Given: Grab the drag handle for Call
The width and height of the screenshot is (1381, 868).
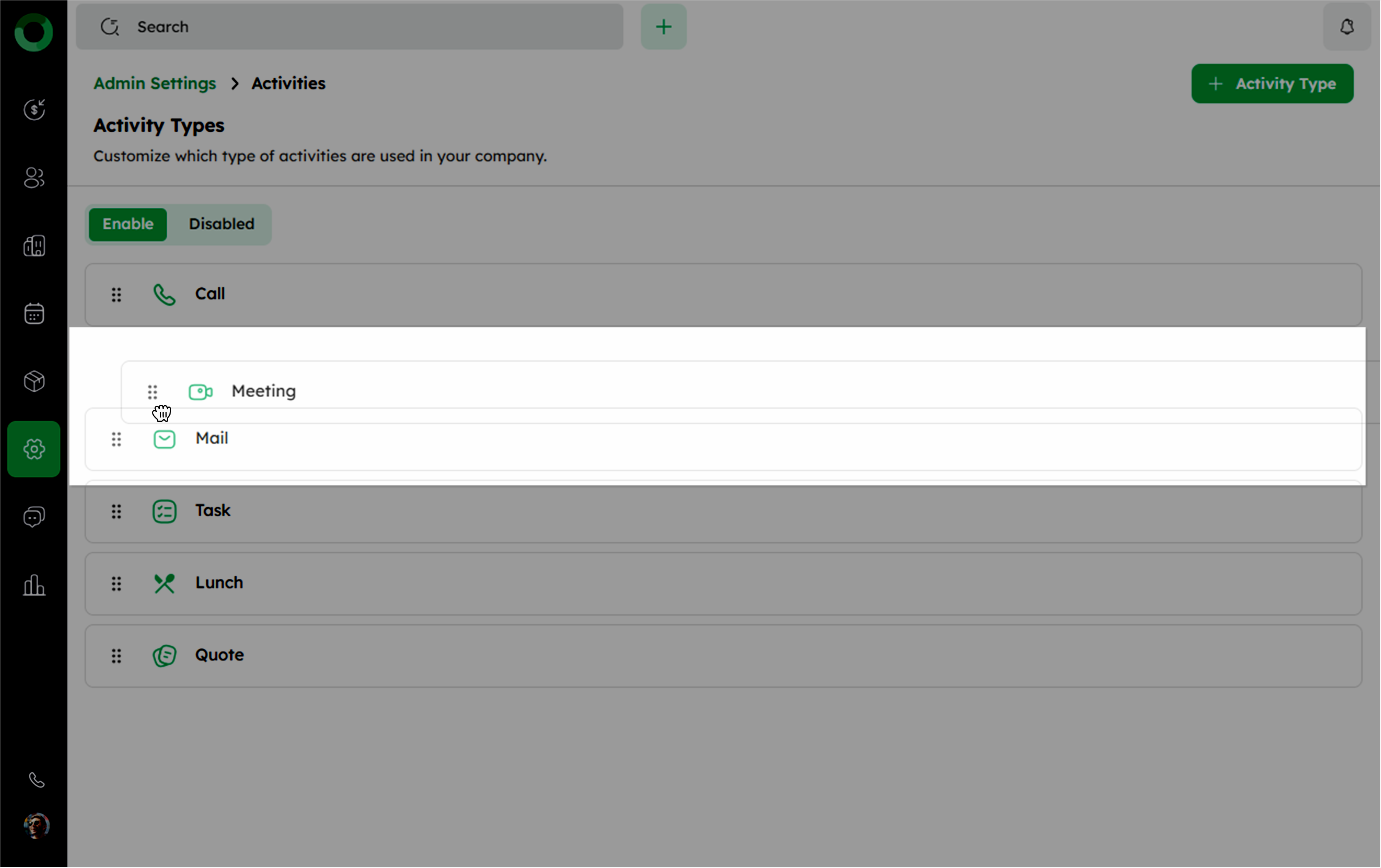Looking at the screenshot, I should pyautogui.click(x=116, y=295).
